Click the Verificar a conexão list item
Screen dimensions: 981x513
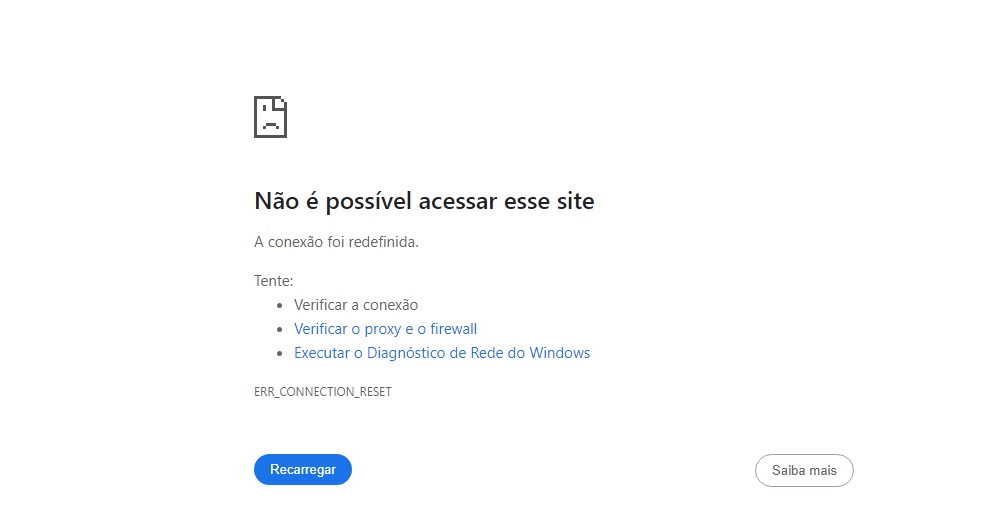click(x=356, y=305)
